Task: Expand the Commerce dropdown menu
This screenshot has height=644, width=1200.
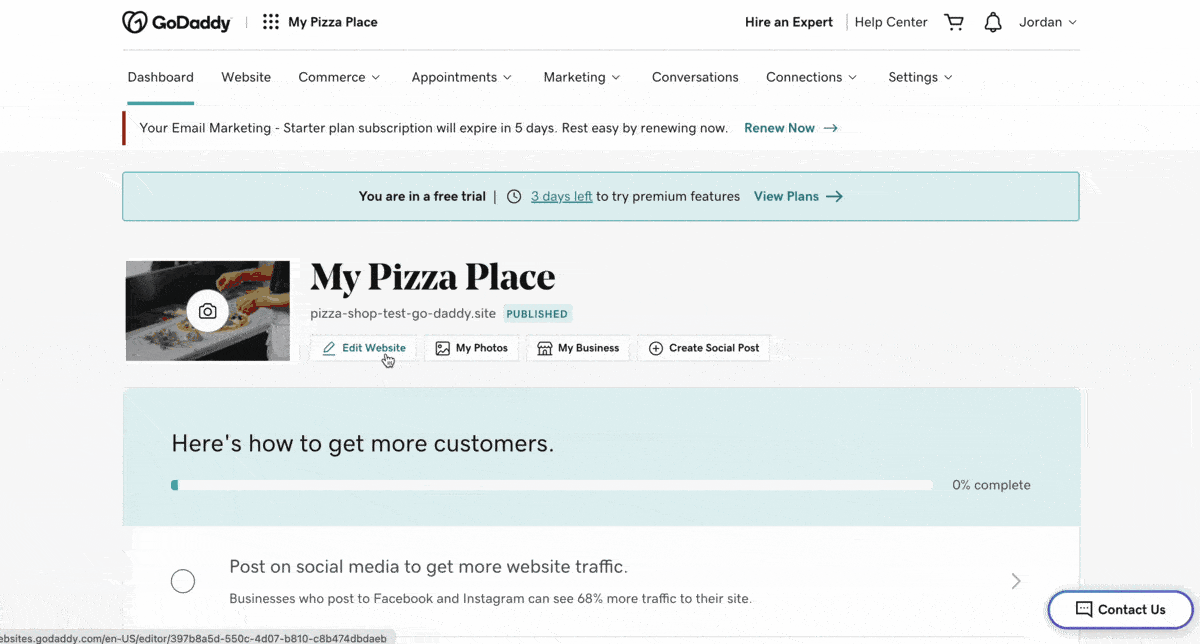Action: click(x=339, y=77)
